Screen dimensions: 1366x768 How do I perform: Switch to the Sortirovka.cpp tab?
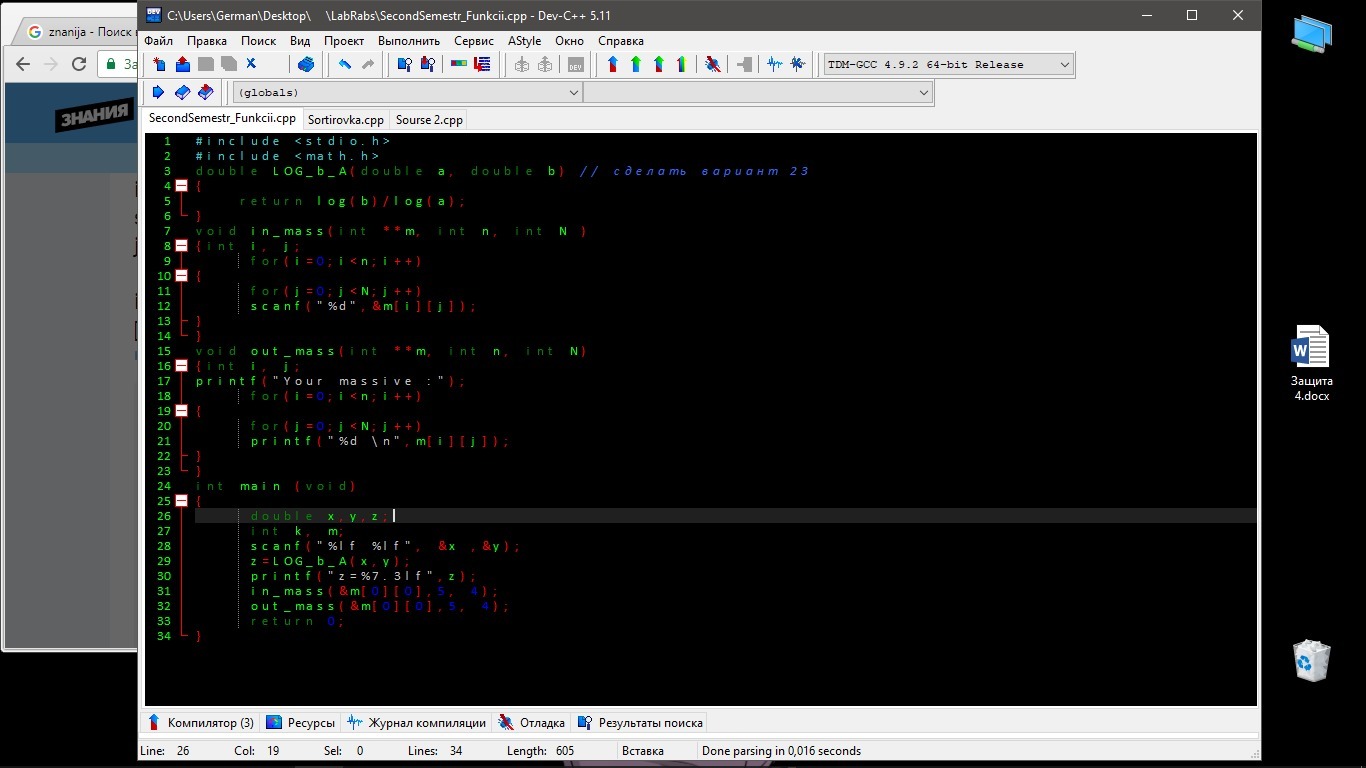pyautogui.click(x=345, y=120)
